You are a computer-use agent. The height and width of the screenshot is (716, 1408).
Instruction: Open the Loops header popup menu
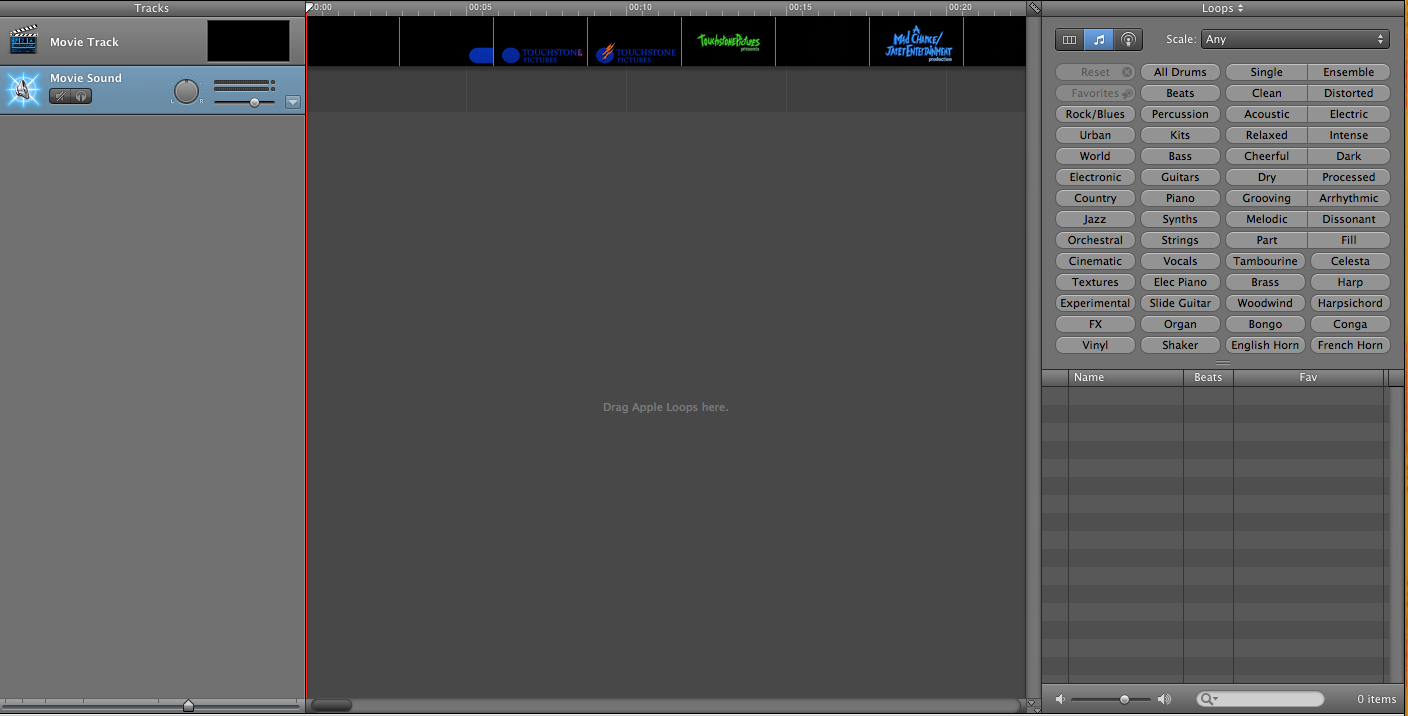pos(1222,8)
